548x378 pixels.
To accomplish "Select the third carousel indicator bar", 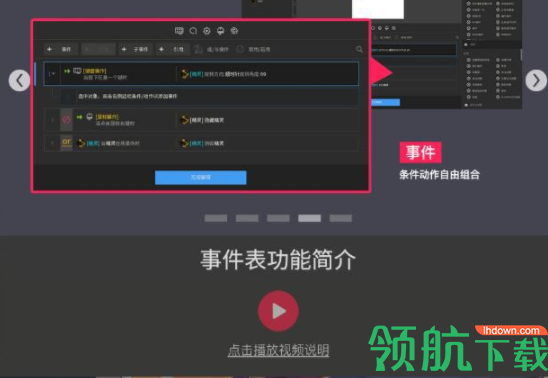I will pos(278,218).
